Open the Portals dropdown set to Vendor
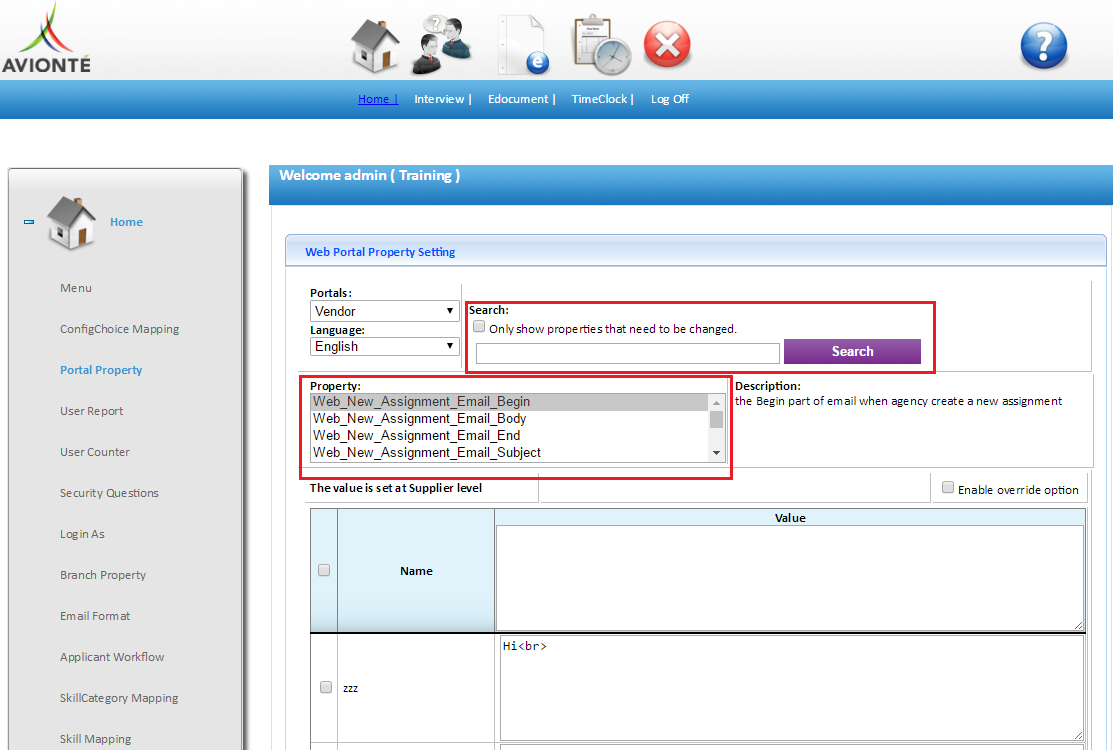This screenshot has width=1113, height=750. pos(384,311)
